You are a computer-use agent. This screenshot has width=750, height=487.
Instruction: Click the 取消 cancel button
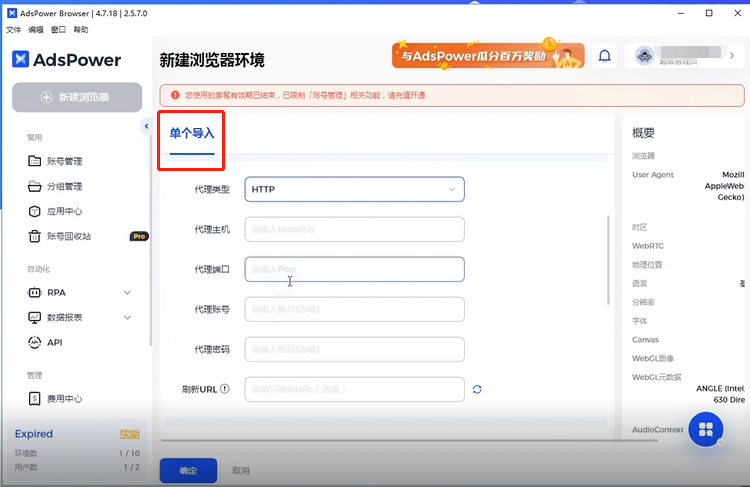click(241, 471)
